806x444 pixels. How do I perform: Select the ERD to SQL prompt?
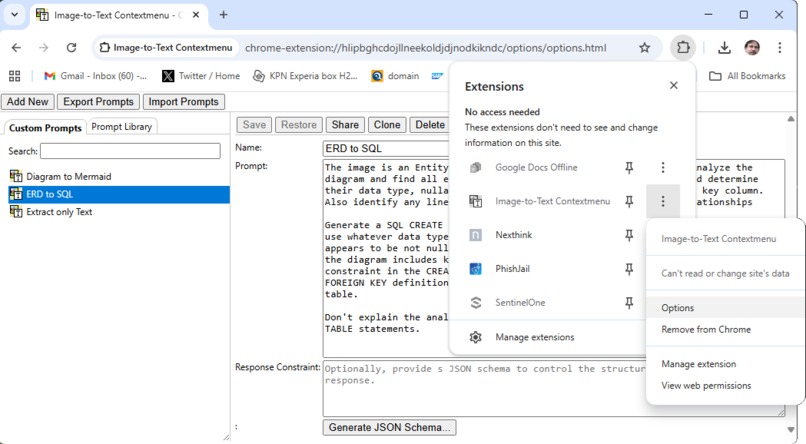pyautogui.click(x=119, y=194)
